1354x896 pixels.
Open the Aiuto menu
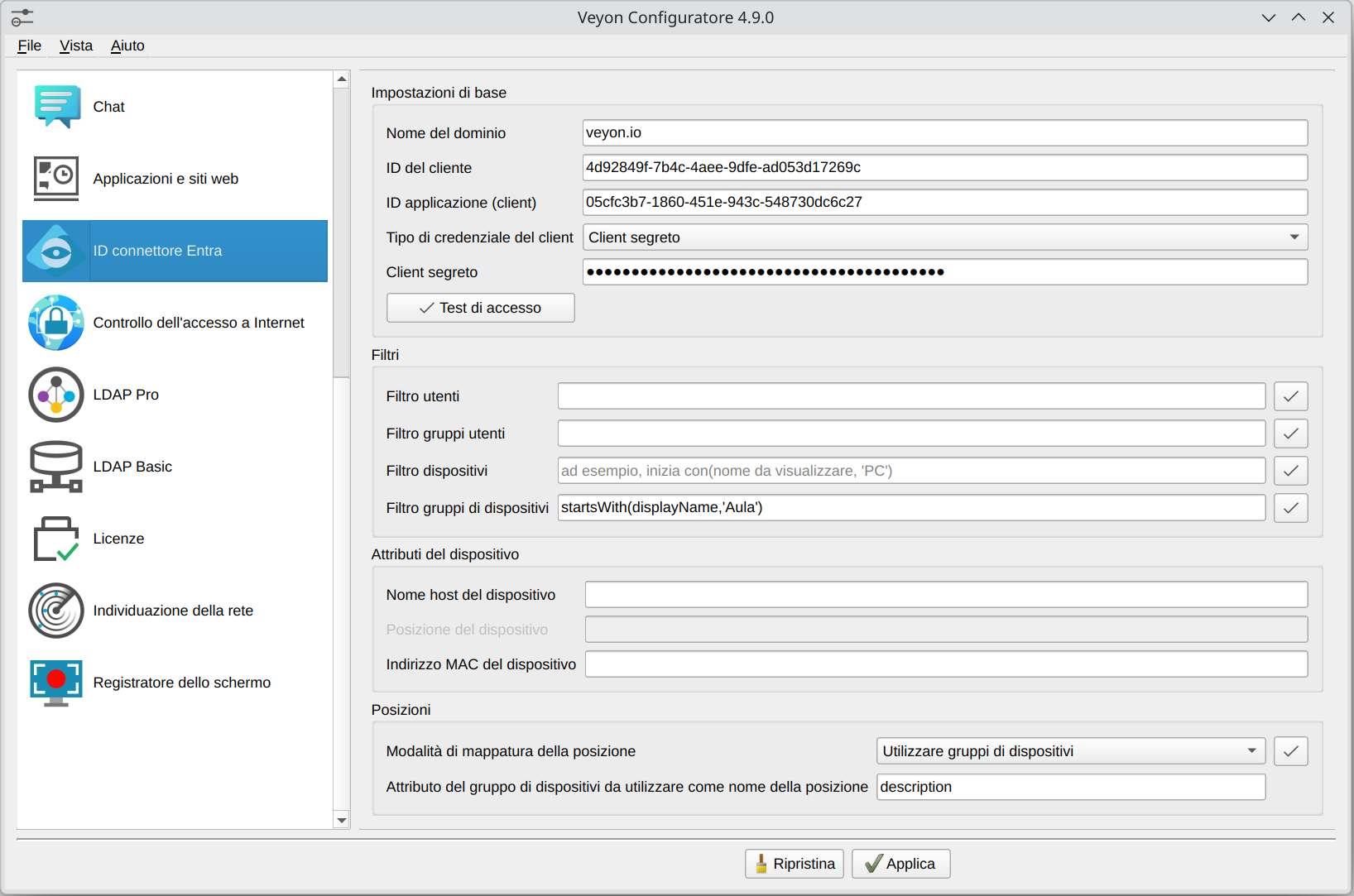coord(127,46)
